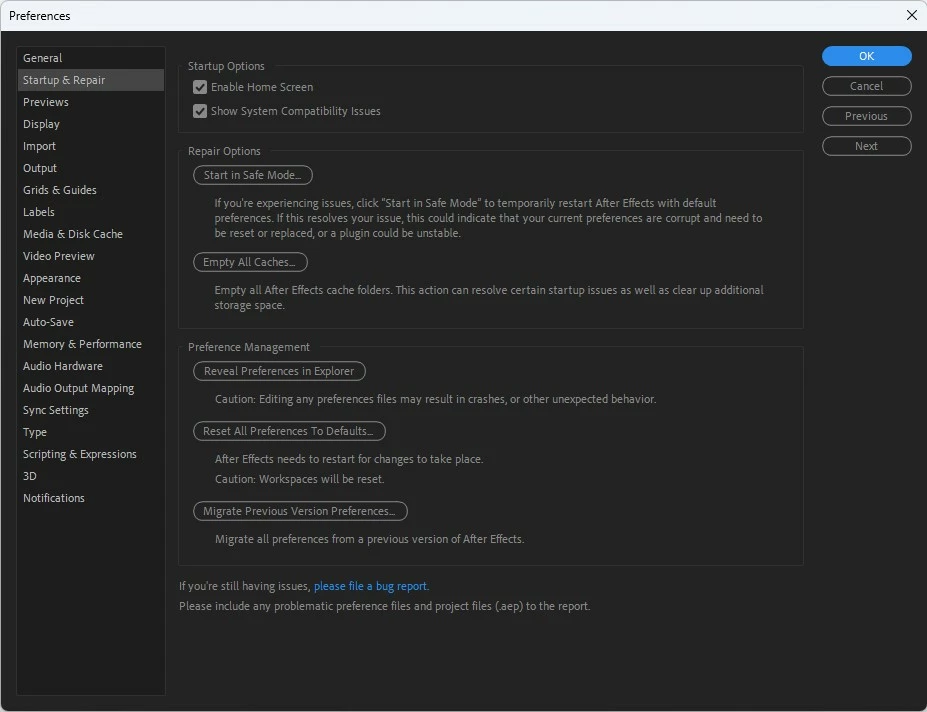Dismiss dialog with Cancel button
927x712 pixels.
click(x=867, y=86)
